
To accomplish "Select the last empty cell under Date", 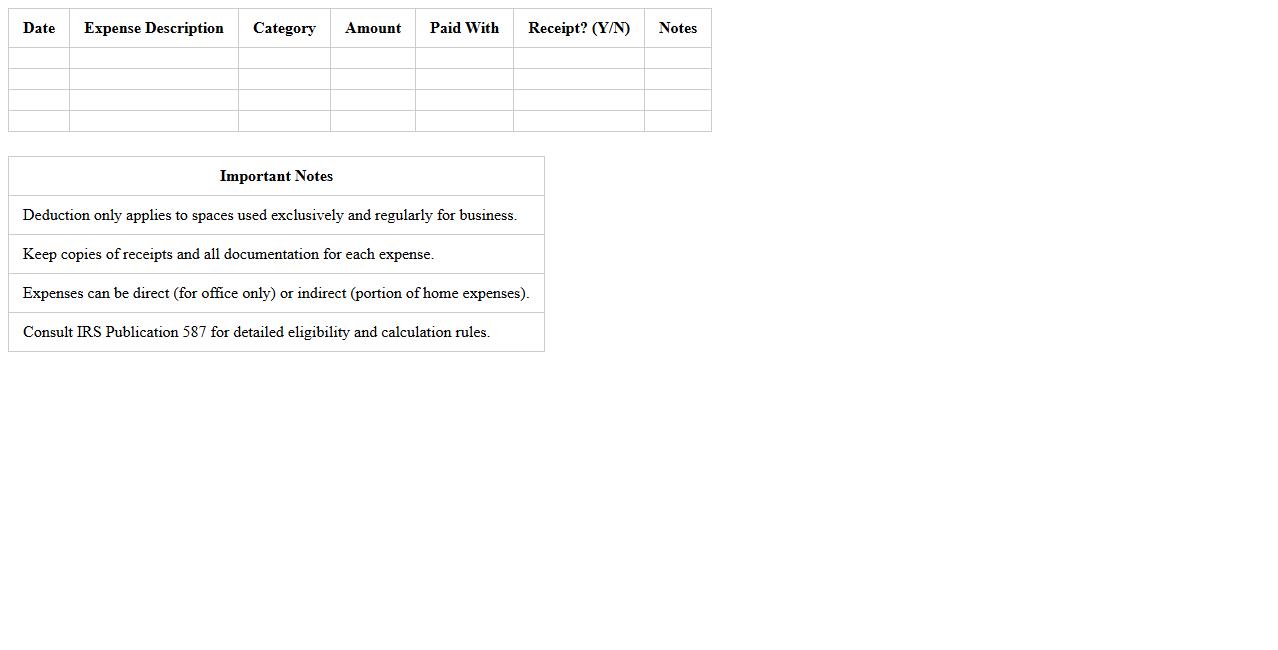I will (39, 121).
